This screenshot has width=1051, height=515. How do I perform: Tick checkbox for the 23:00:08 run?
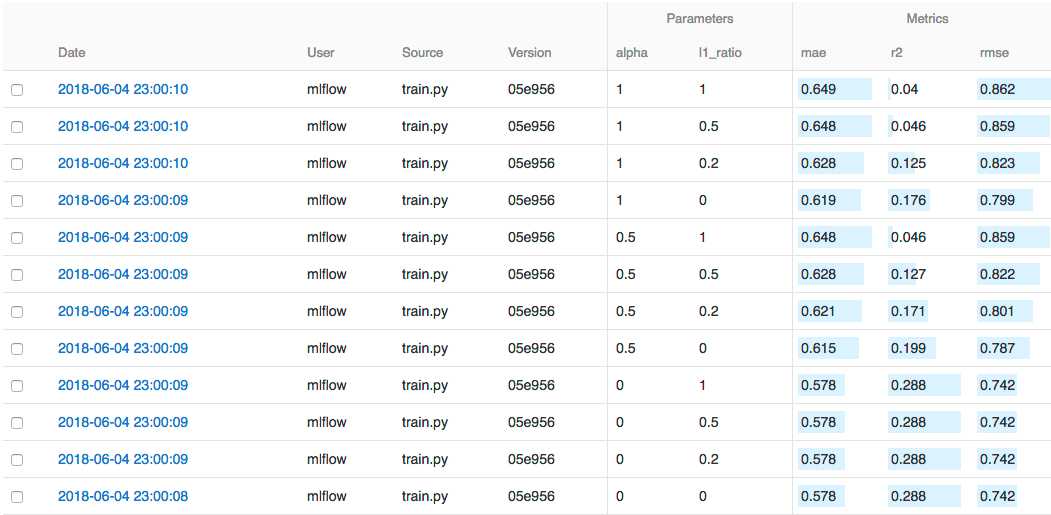17,497
